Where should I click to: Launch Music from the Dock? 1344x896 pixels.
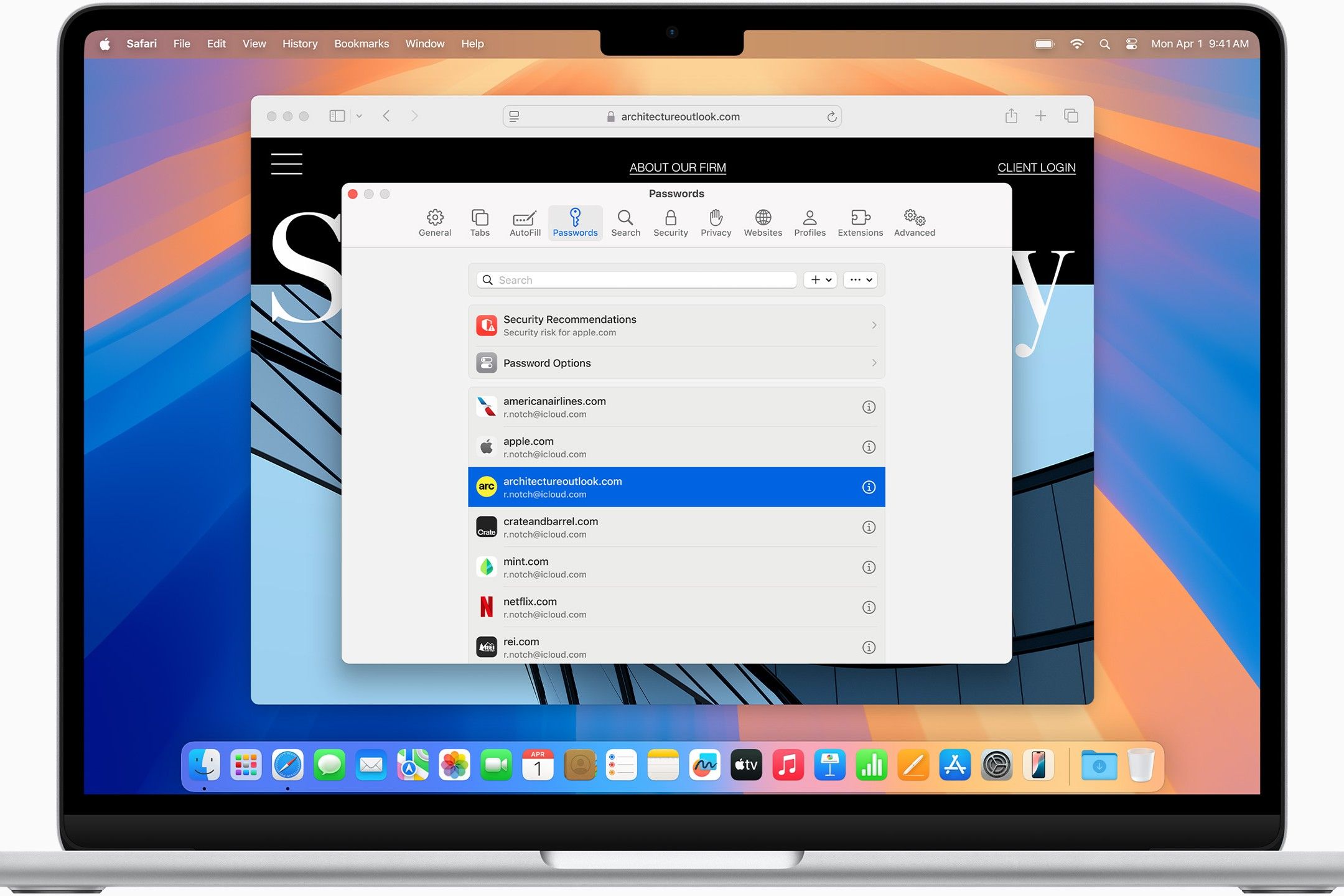pos(788,765)
